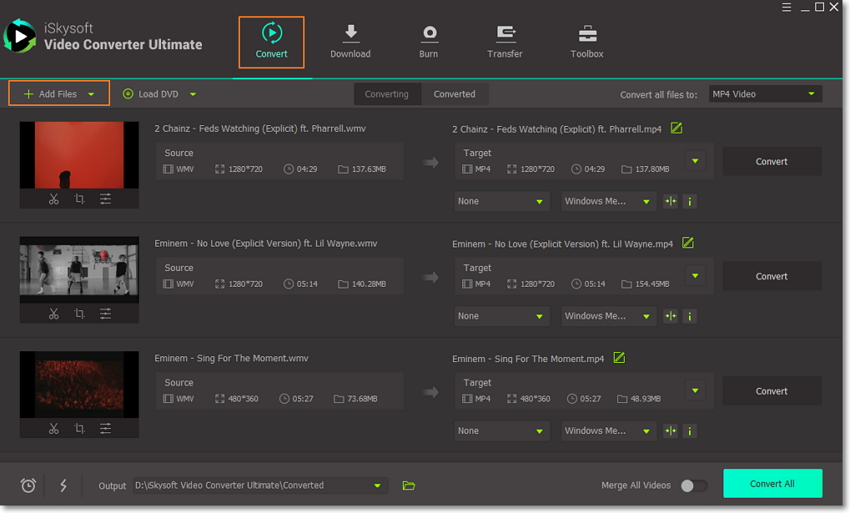Click the add-track icon in Sing For The Moment row
Screen dimensions: 850x513
(671, 431)
